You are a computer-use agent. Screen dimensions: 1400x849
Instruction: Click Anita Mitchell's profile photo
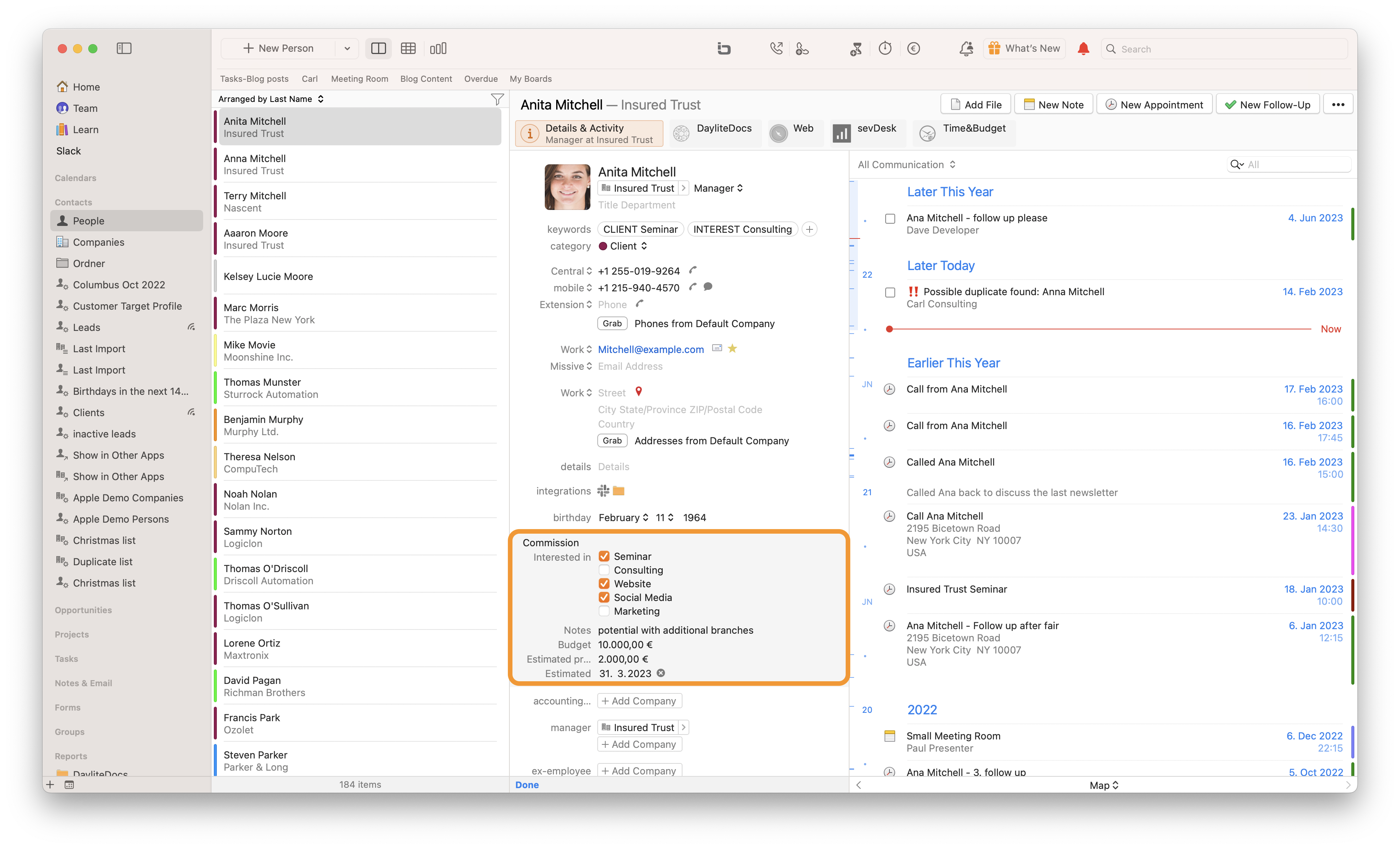tap(567, 187)
